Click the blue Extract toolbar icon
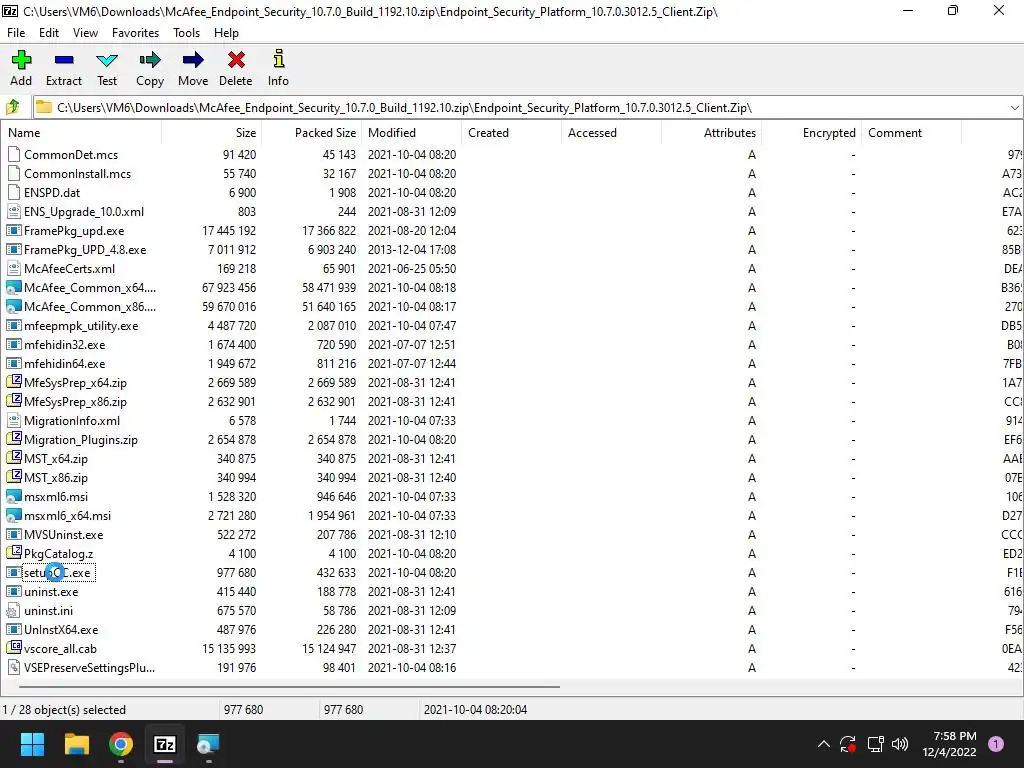Viewport: 1024px width, 768px height. point(64,60)
